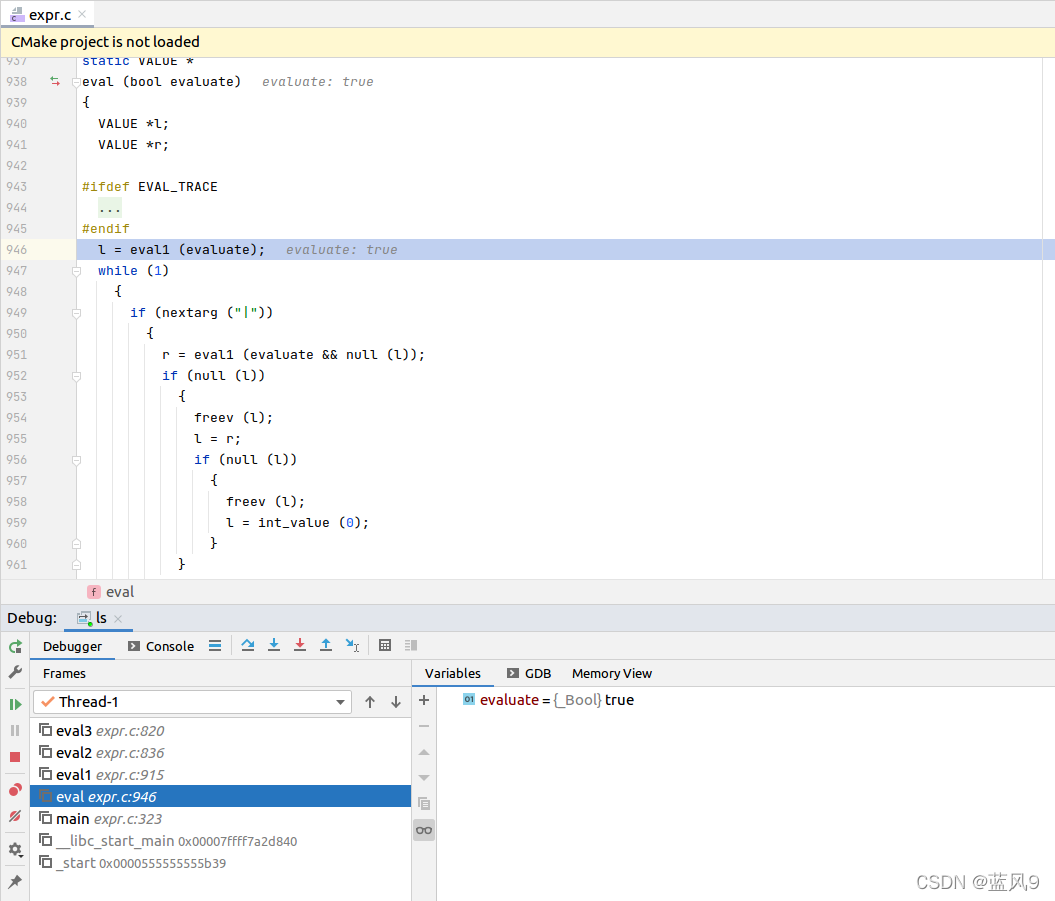Toggle Mute Breakpoints
1055x901 pixels.
14,817
